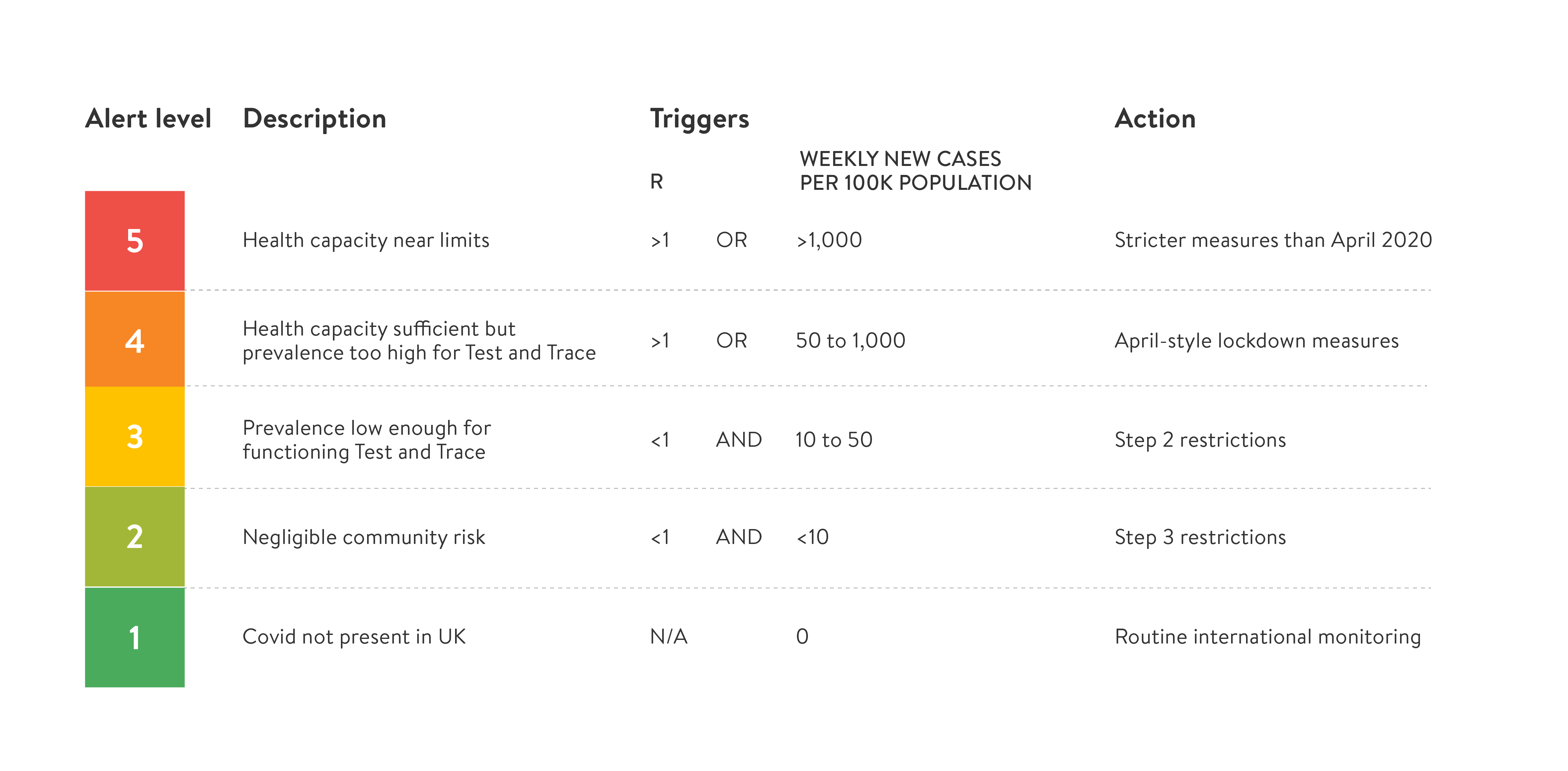This screenshot has height=771, width=1568.
Task: Click the red alert level 5 box
Action: (134, 240)
